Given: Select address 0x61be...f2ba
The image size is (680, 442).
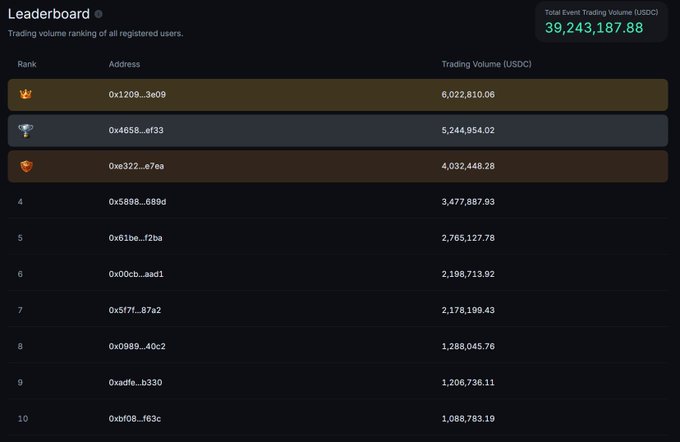Looking at the screenshot, I should point(135,238).
